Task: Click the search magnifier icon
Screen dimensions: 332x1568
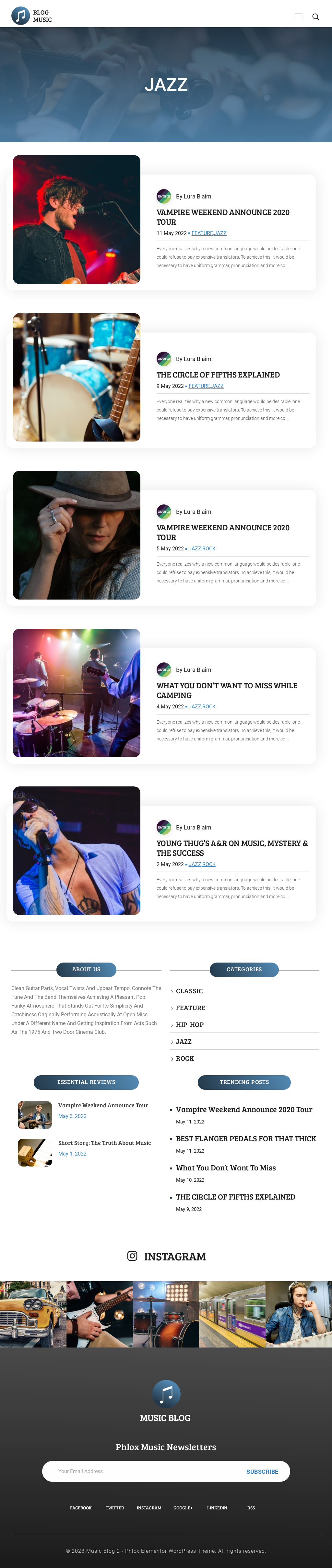Action: pyautogui.click(x=315, y=17)
